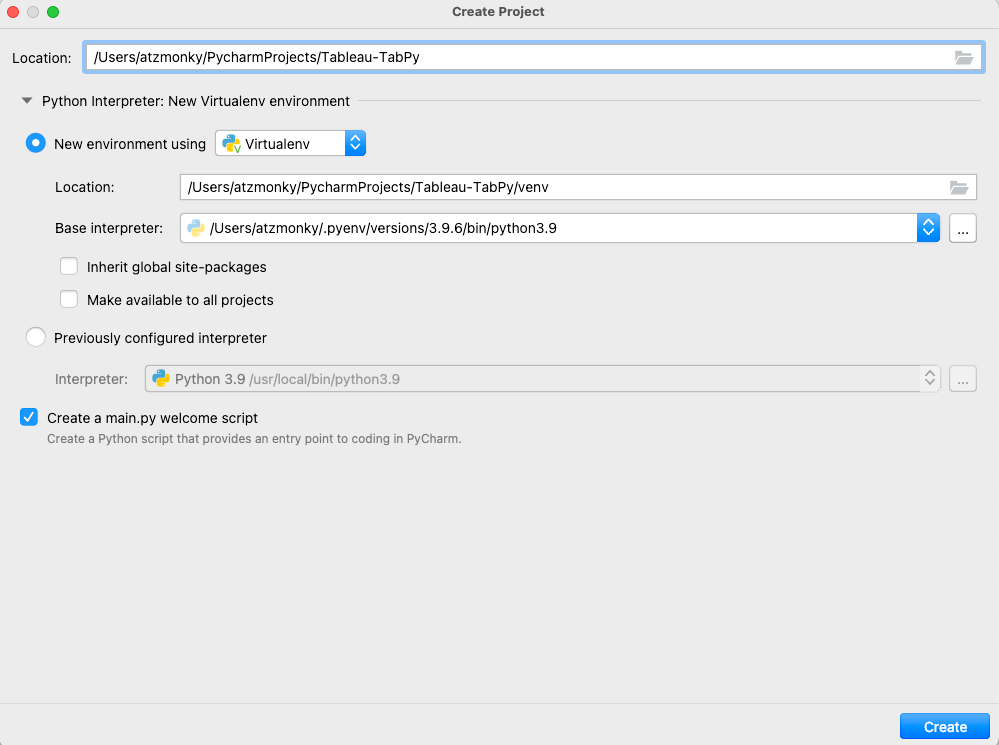Open the Virtualenv environment type dropdown arrows
Viewport: 999px width, 745px height.
pyautogui.click(x=355, y=144)
